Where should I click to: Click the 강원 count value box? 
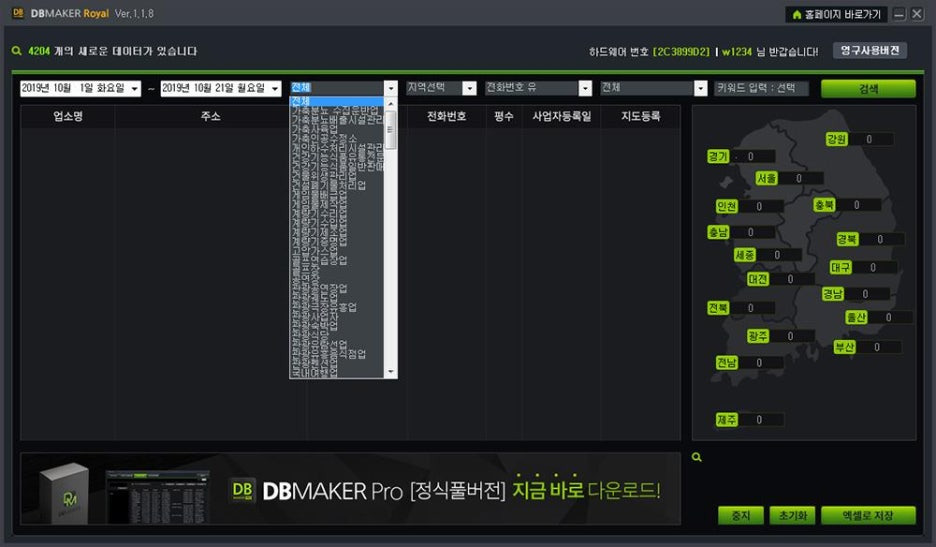(872, 139)
